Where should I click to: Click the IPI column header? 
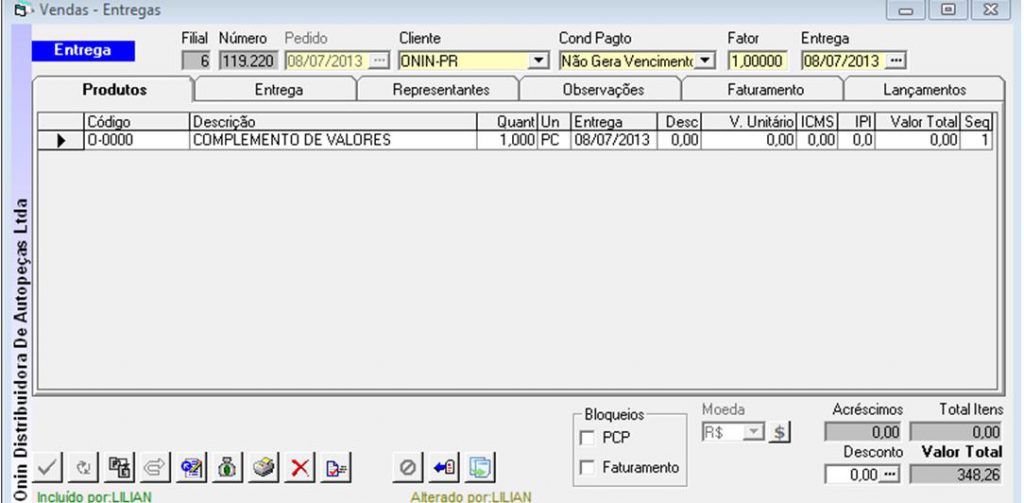pyautogui.click(x=856, y=122)
